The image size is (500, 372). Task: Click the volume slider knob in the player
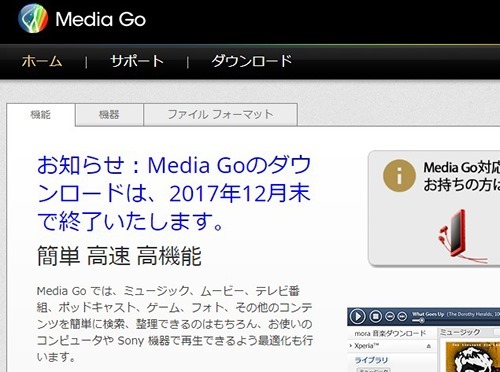click(x=422, y=321)
